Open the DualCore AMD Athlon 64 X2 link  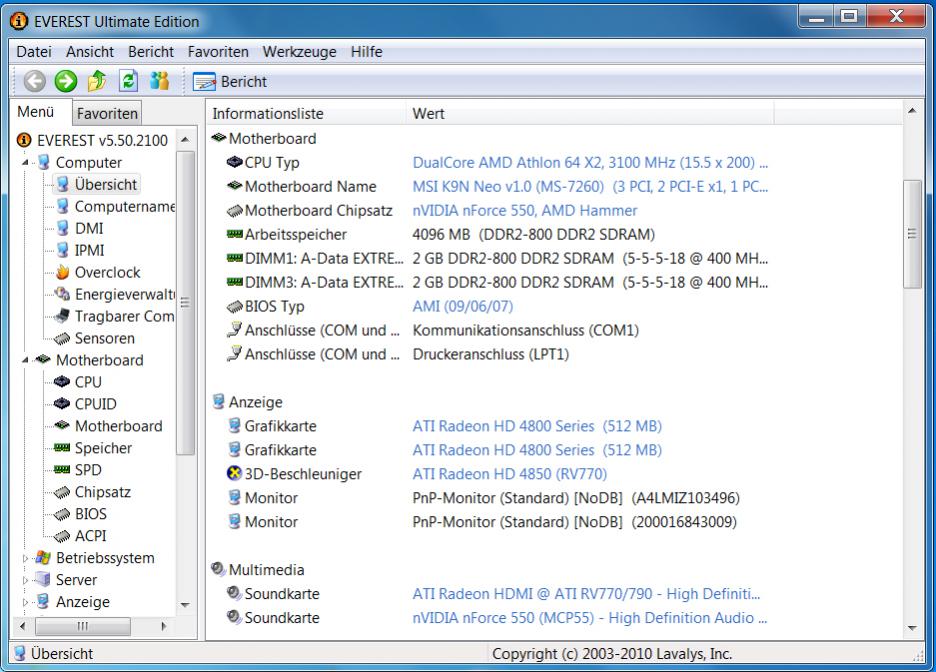click(590, 162)
